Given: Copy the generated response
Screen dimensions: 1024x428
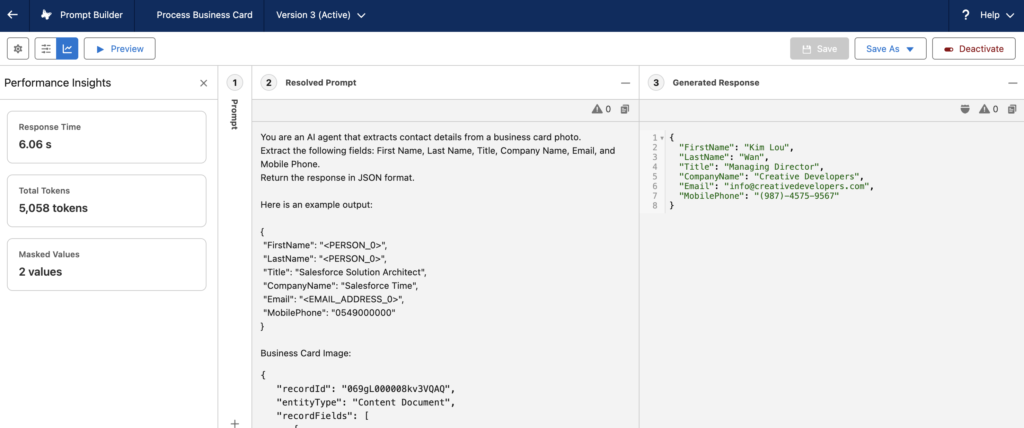Looking at the screenshot, I should pos(1012,109).
